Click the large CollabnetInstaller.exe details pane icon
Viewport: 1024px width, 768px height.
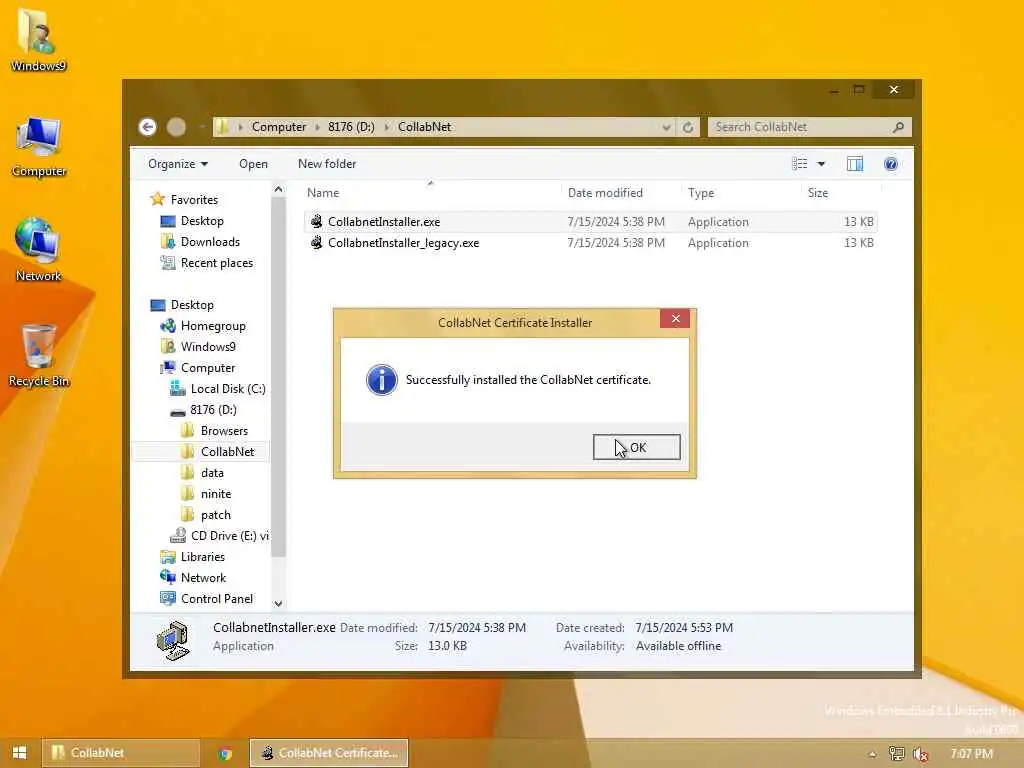point(172,641)
